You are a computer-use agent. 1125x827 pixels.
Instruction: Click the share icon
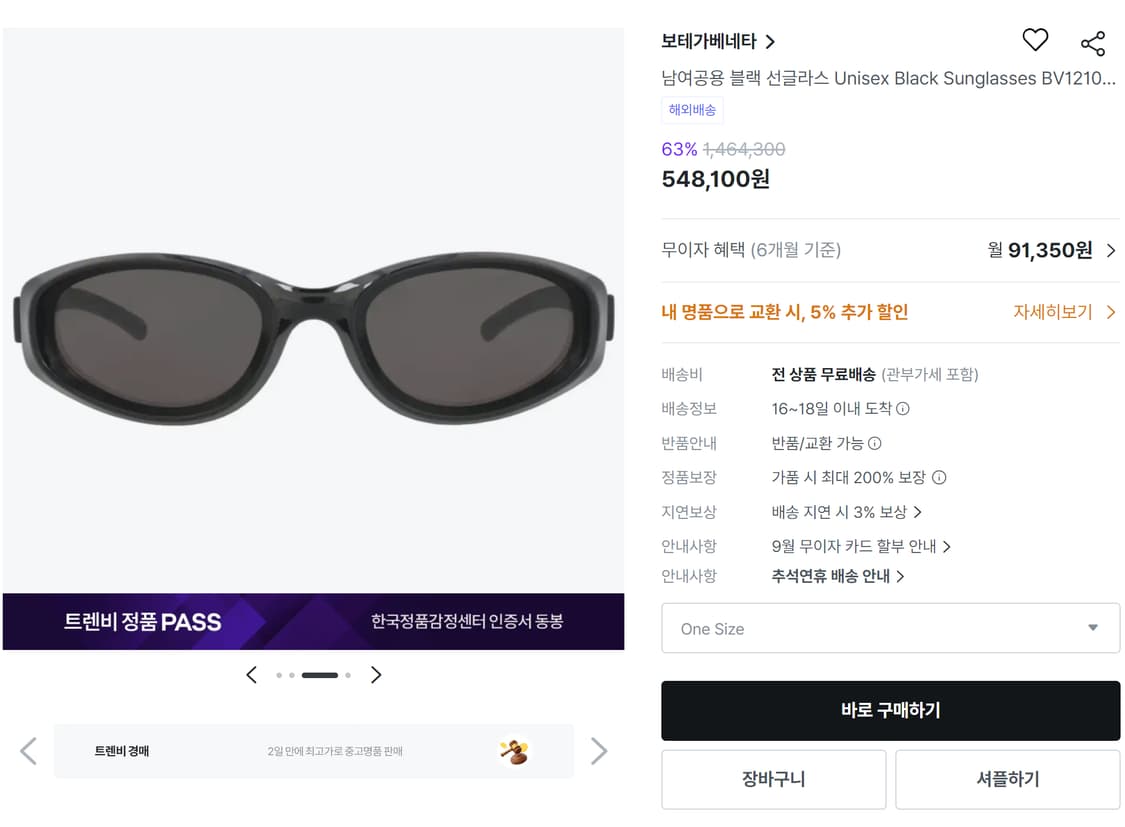1093,43
